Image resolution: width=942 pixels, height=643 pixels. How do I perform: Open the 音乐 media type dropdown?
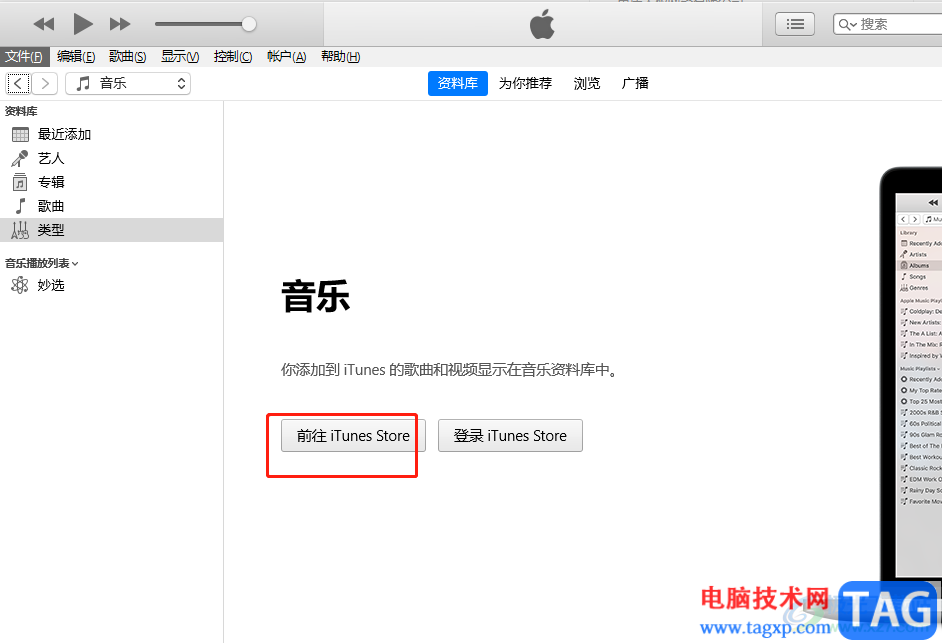tap(128, 84)
